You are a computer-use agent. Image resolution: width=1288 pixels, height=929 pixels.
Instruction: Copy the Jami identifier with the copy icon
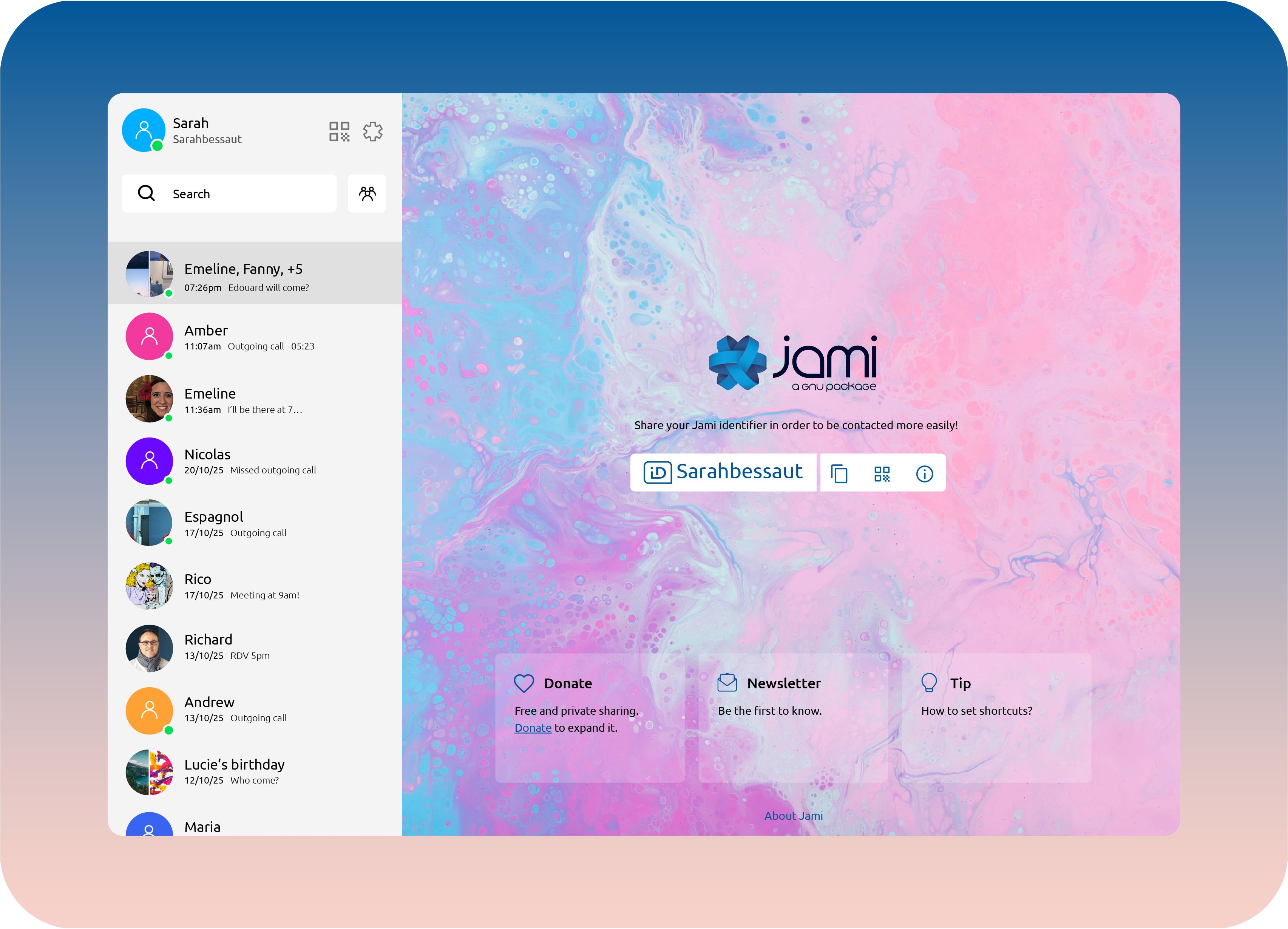839,473
